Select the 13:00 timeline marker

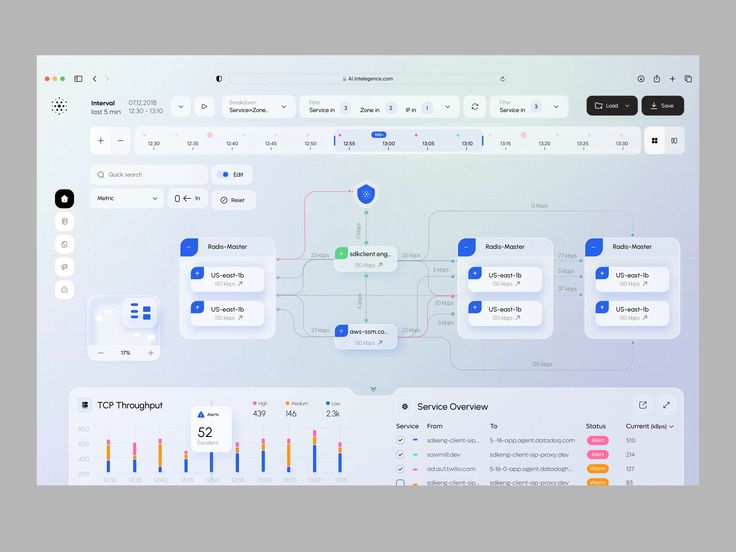(x=389, y=143)
